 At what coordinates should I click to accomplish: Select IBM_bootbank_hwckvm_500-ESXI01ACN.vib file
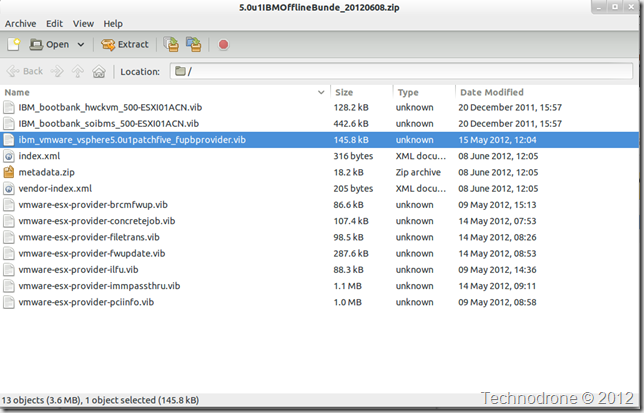[110, 108]
